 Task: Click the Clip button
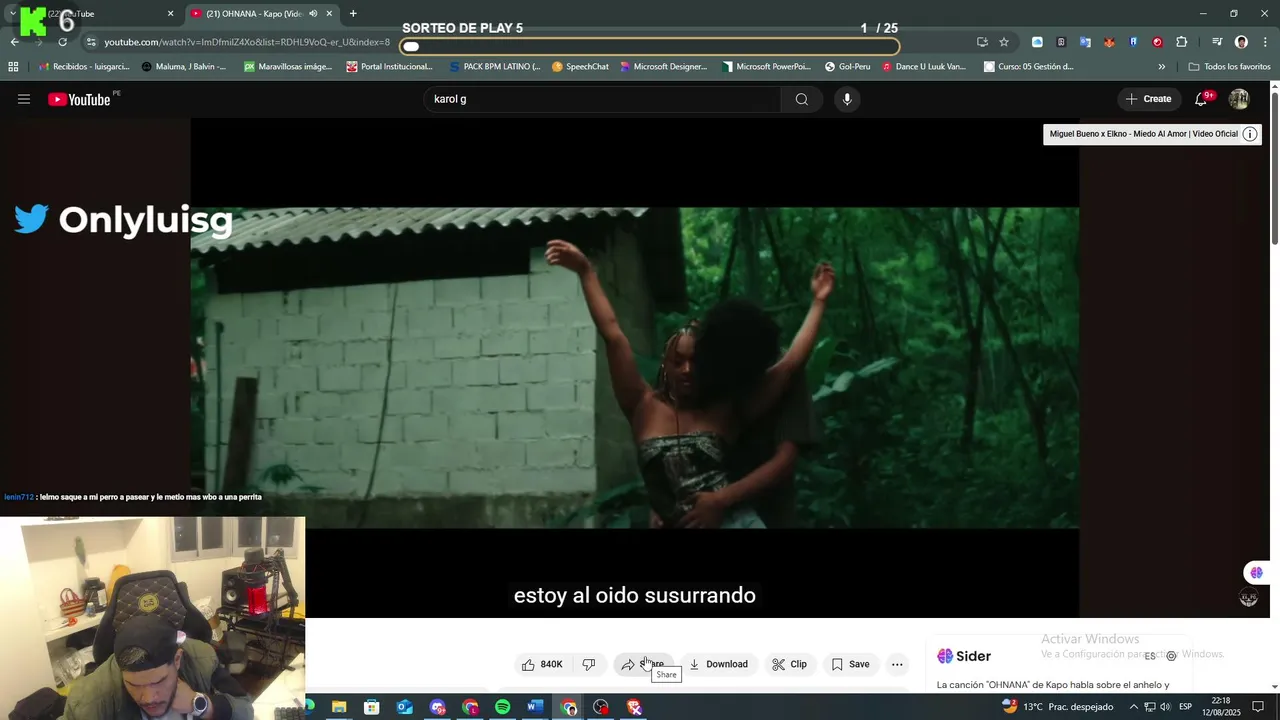[x=789, y=664]
